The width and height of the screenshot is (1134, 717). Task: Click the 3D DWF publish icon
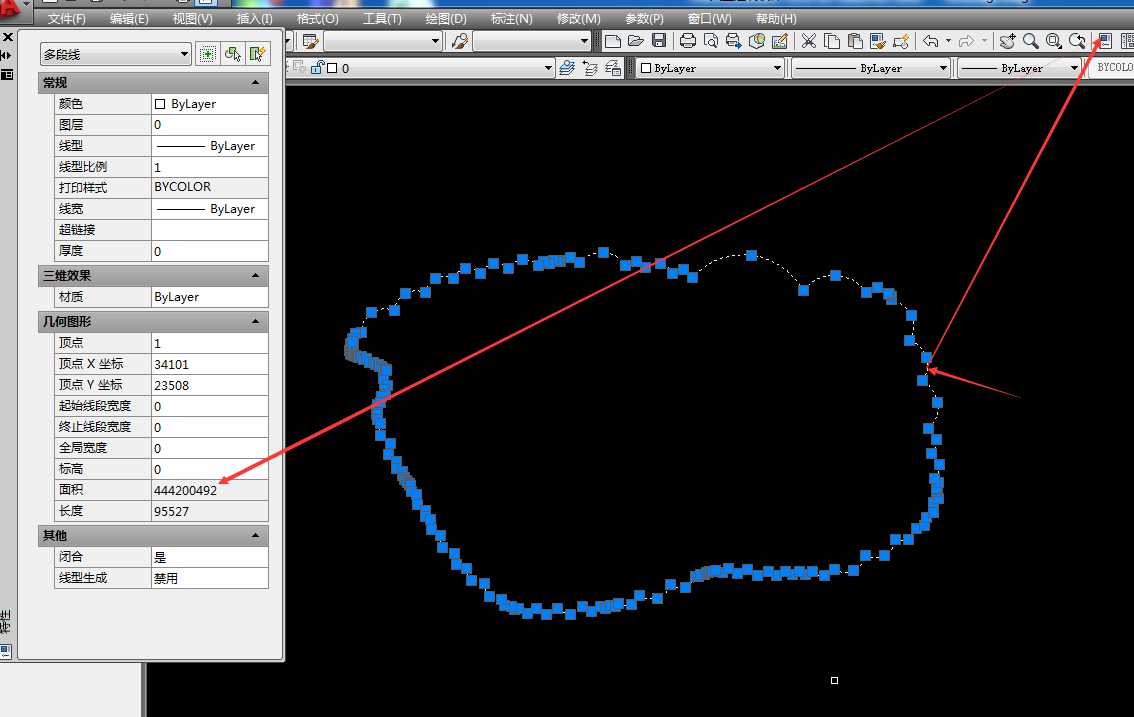click(756, 41)
